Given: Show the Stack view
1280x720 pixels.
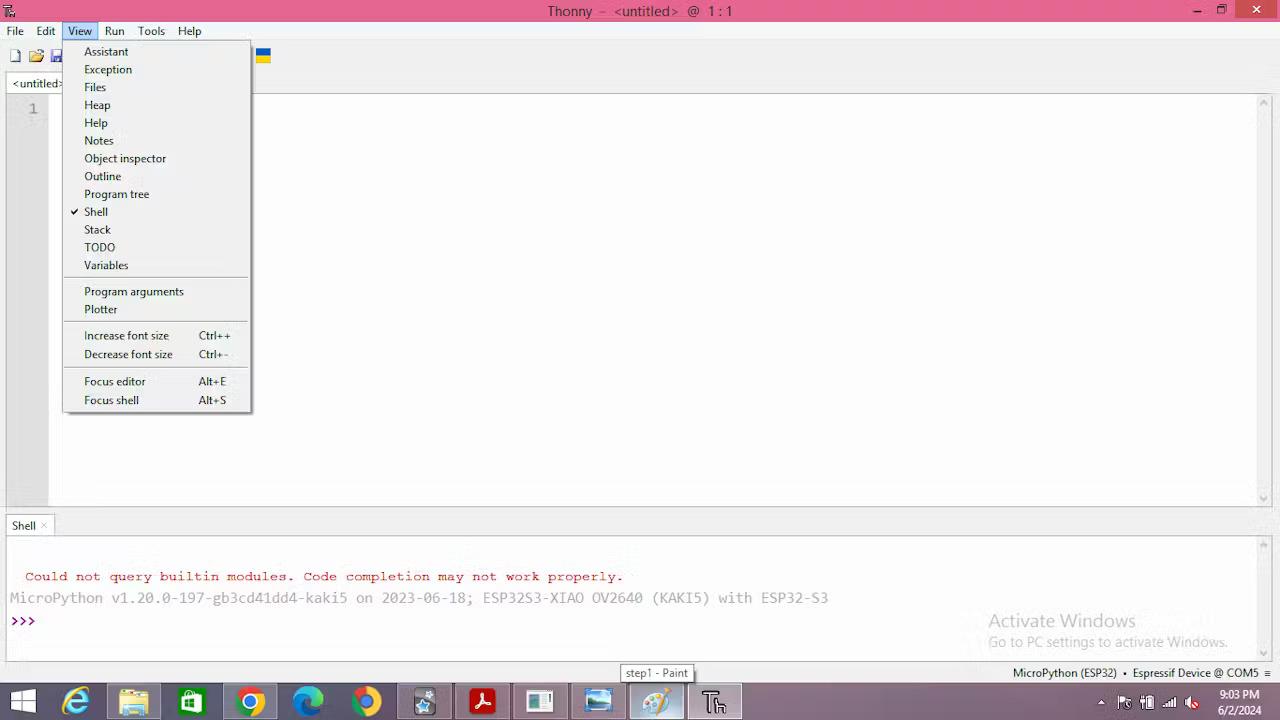Looking at the screenshot, I should click(157, 229).
